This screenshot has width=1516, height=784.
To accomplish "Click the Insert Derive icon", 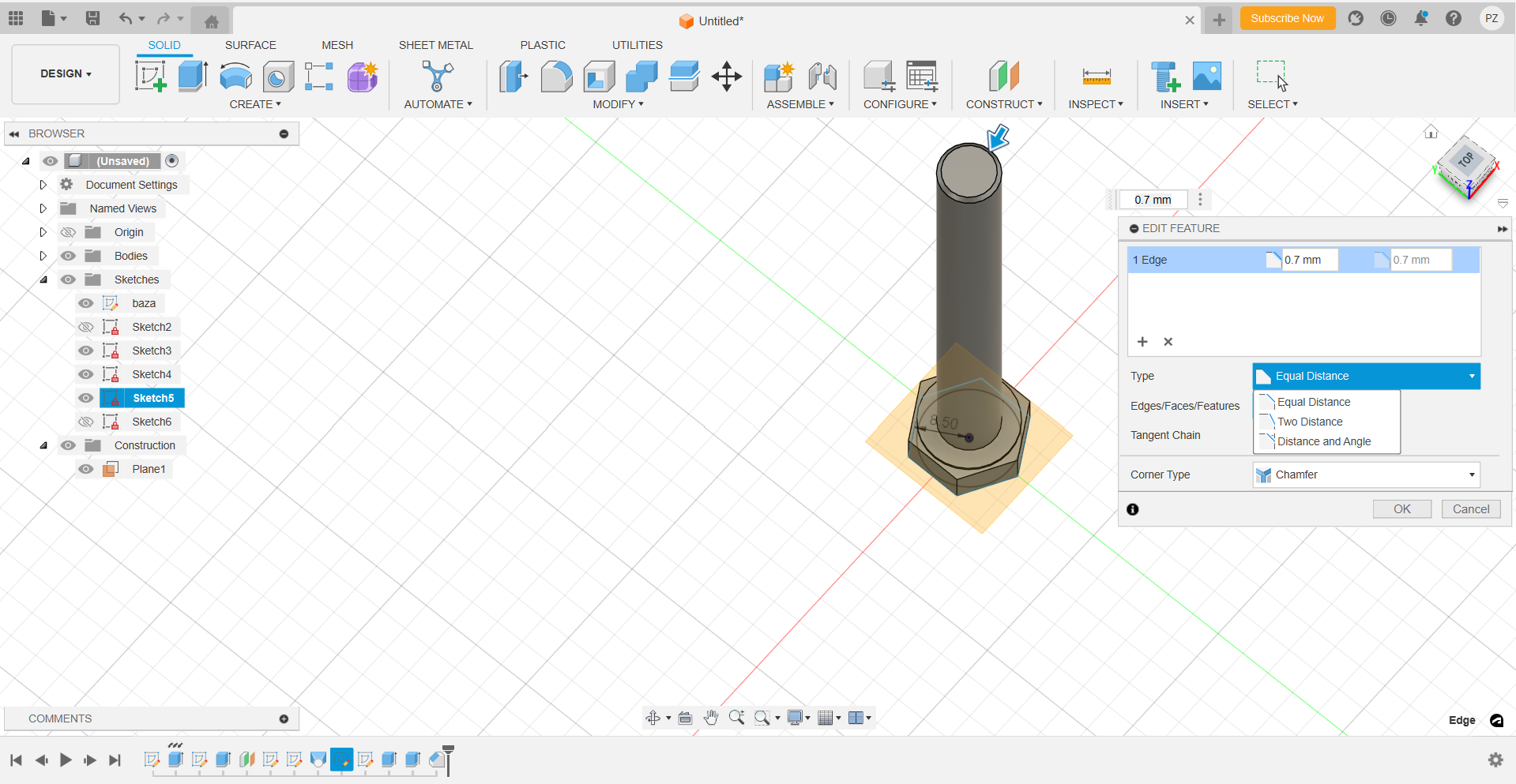I will (1164, 77).
